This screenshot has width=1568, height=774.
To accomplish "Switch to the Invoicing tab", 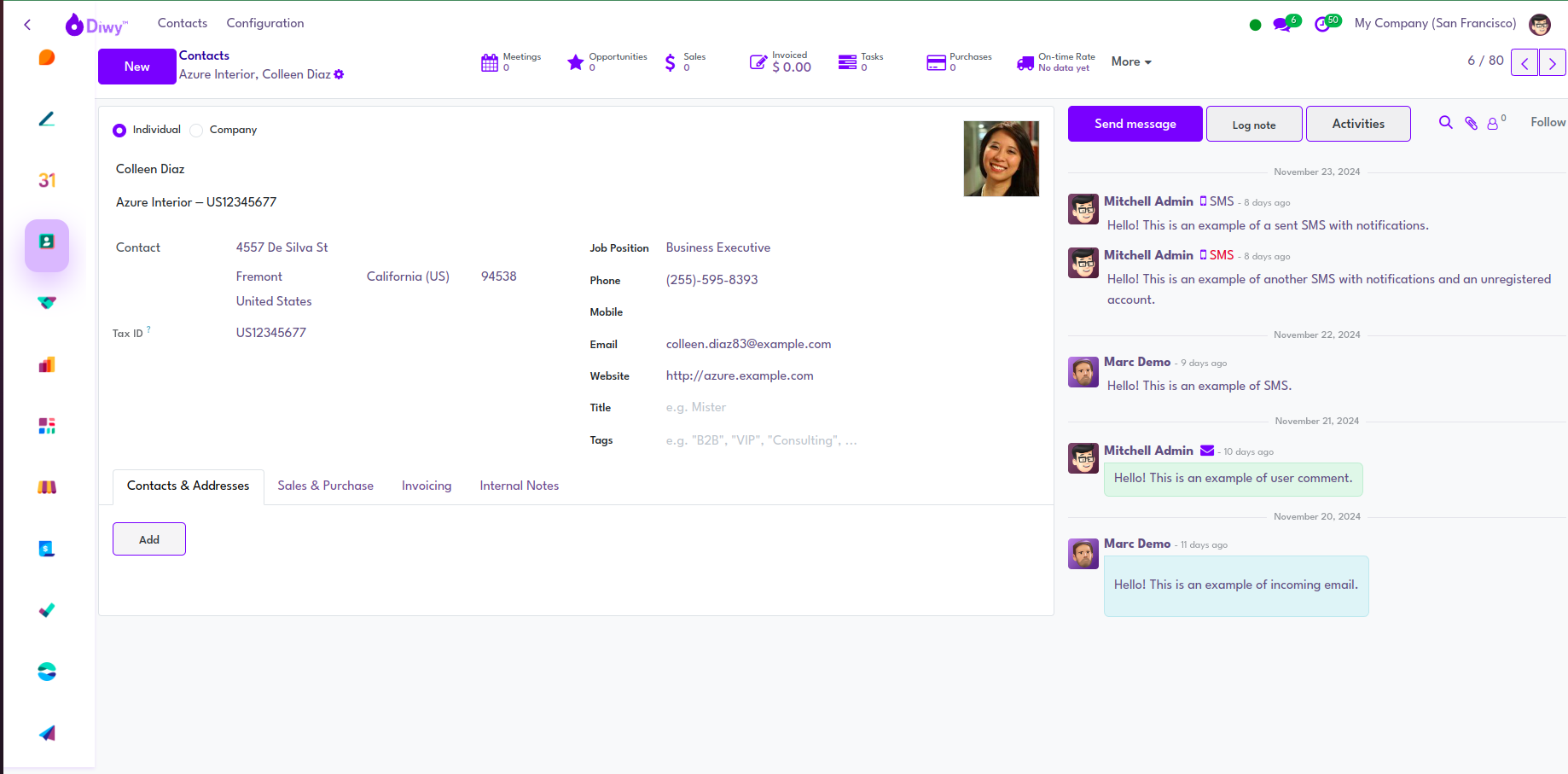I will tap(427, 486).
